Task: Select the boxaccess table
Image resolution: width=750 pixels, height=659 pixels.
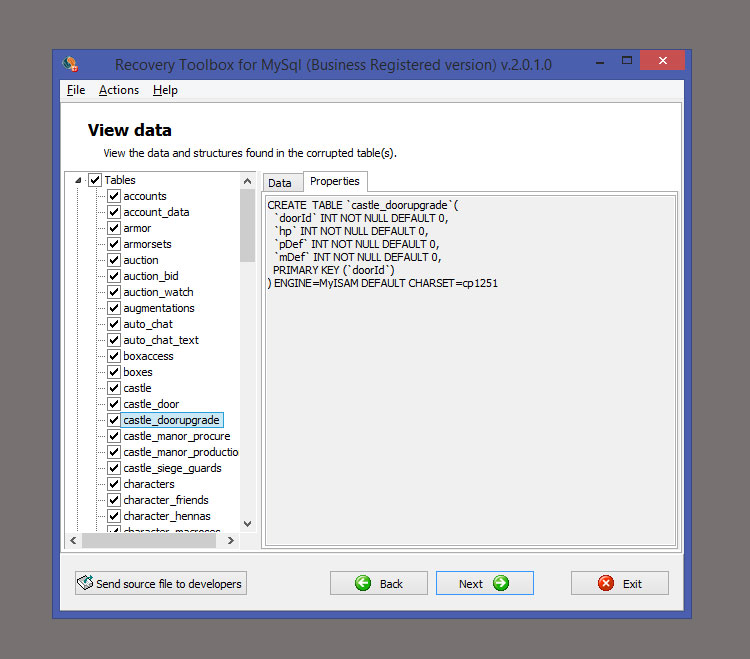Action: coord(148,356)
